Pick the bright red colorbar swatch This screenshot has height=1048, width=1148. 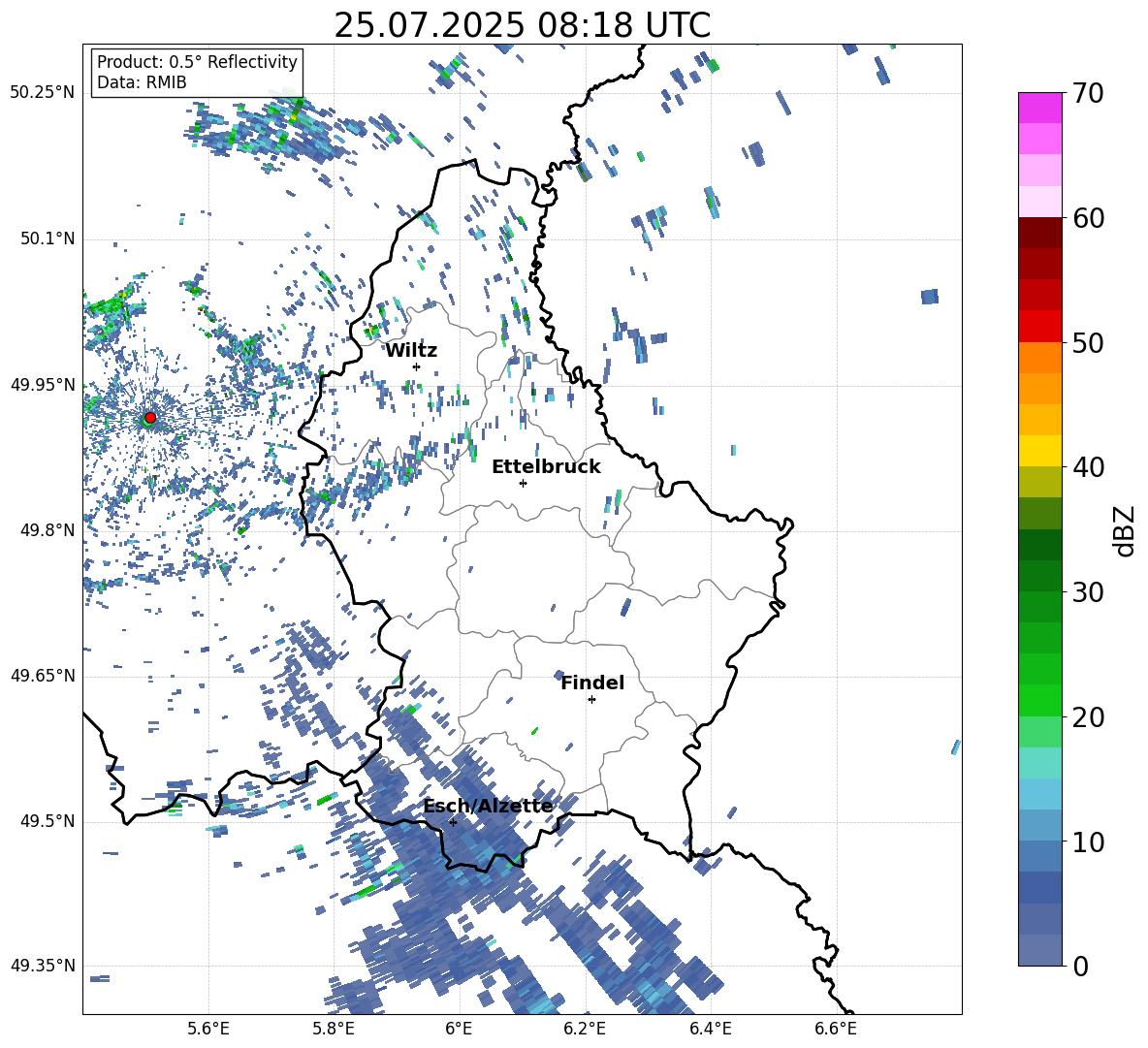[1039, 327]
